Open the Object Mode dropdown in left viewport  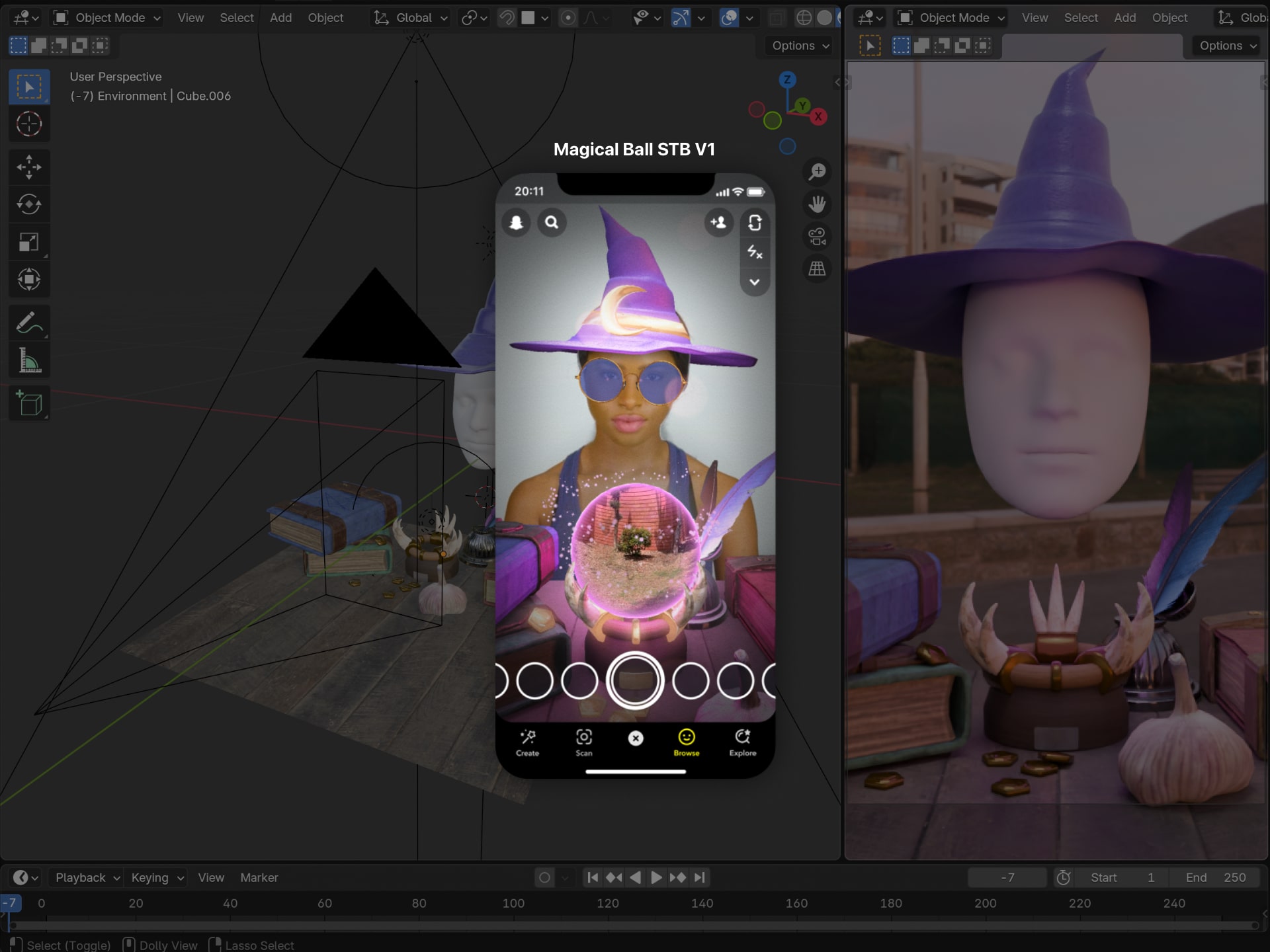click(x=108, y=18)
